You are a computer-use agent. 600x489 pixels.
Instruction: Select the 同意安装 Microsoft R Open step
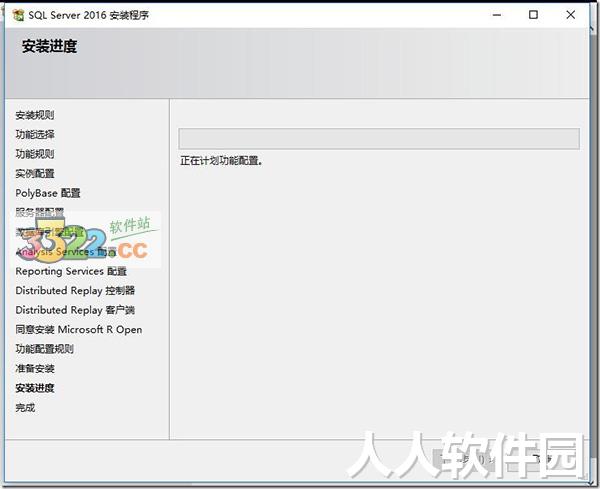point(79,329)
